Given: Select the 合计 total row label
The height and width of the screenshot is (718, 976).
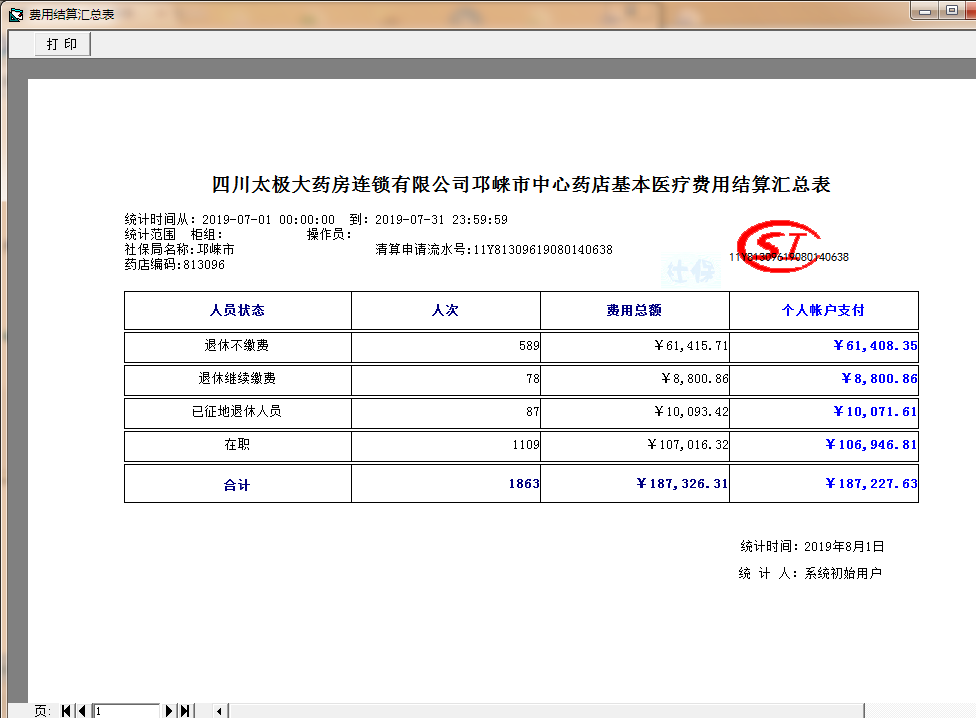Looking at the screenshot, I should [x=237, y=485].
